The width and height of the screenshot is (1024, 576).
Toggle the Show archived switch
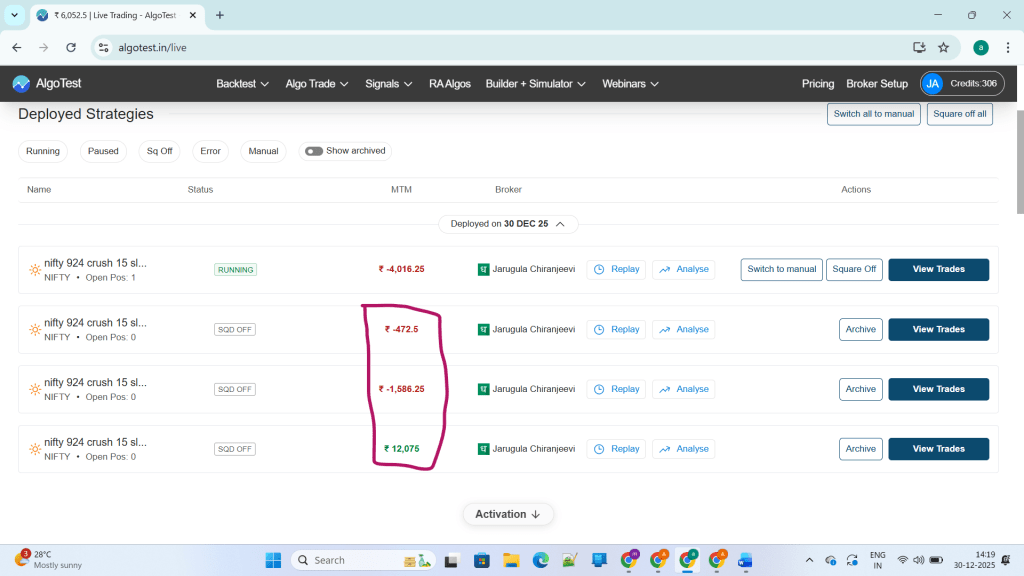(314, 151)
